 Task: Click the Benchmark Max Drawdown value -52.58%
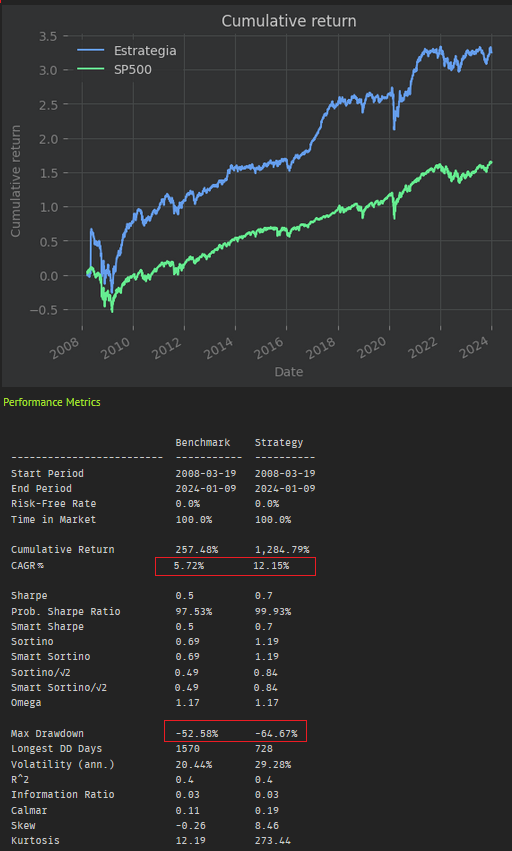(197, 733)
